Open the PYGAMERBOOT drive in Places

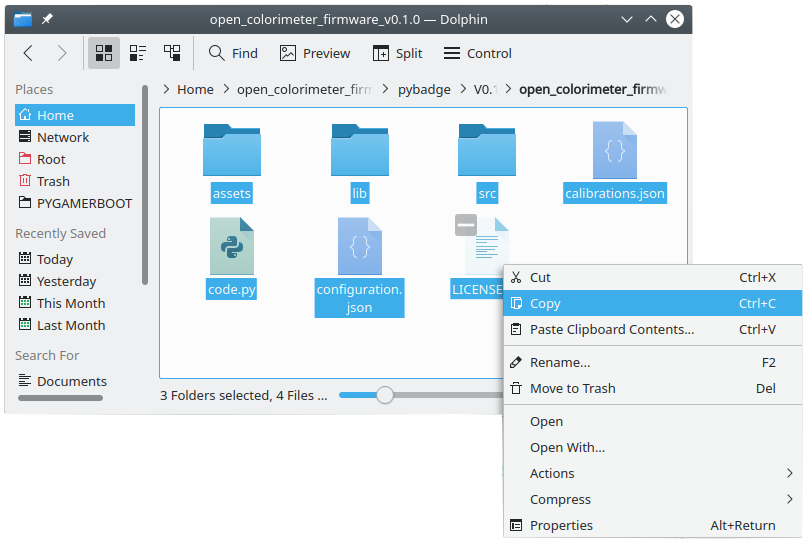click(75, 204)
